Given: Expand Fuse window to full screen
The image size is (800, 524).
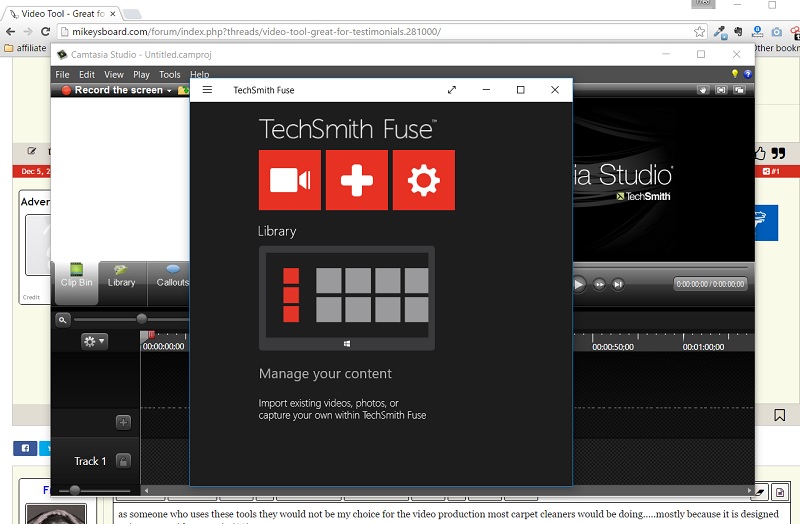Looking at the screenshot, I should click(452, 90).
